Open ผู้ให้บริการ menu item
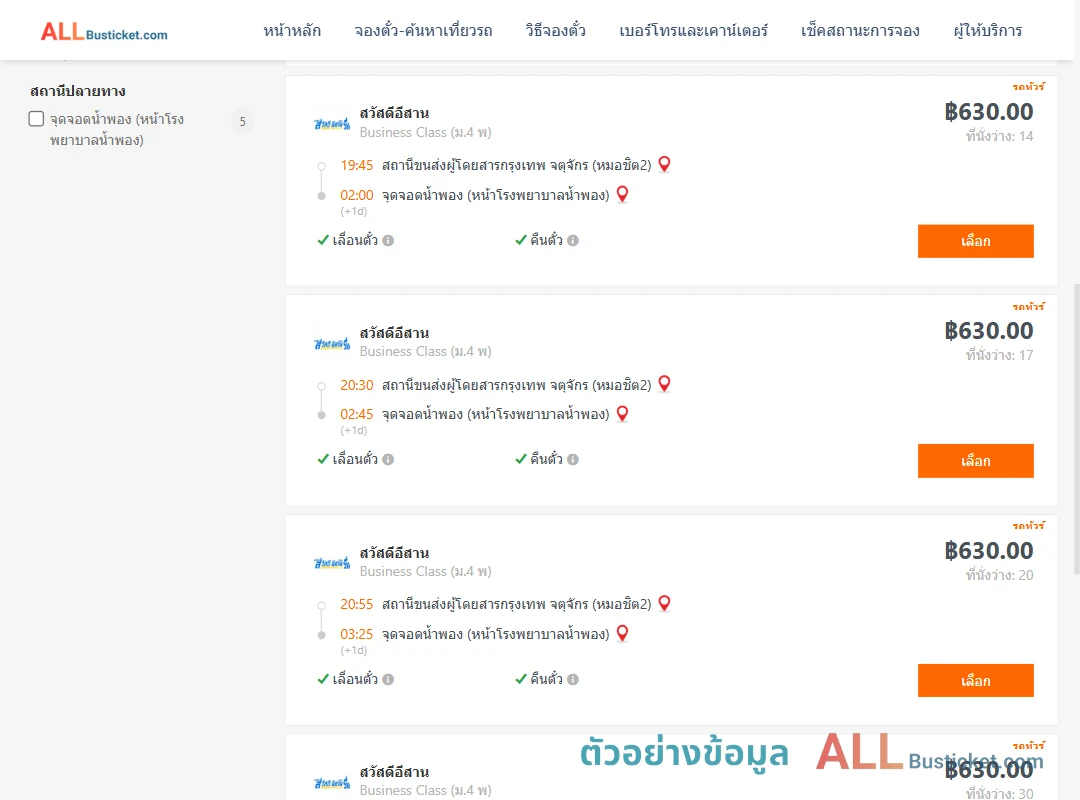Viewport: 1080px width, 800px height. coord(988,31)
